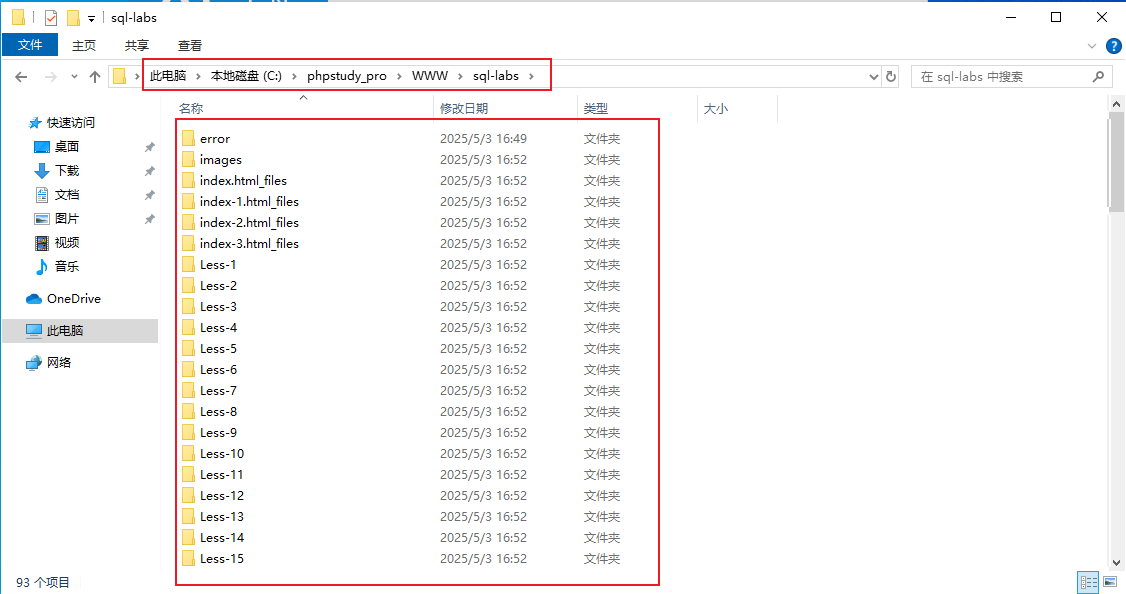This screenshot has width=1126, height=594.
Task: Unpin 桌面 using its pin icon
Action: pos(149,147)
